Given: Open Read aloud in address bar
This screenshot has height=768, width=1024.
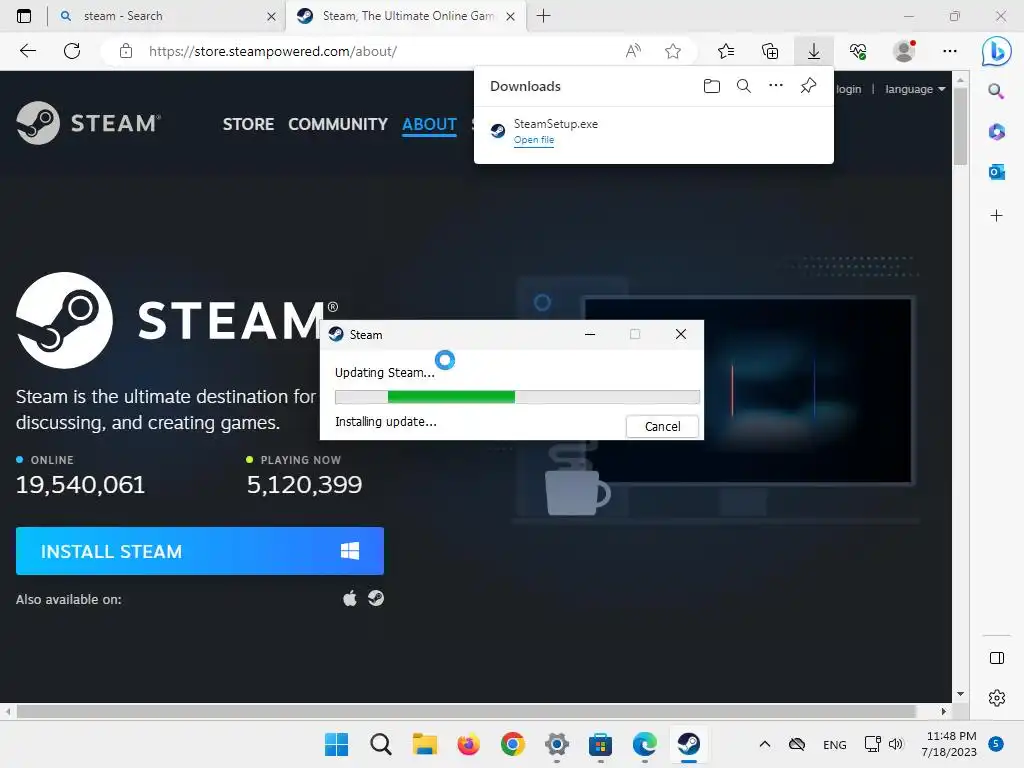Looking at the screenshot, I should click(x=633, y=51).
